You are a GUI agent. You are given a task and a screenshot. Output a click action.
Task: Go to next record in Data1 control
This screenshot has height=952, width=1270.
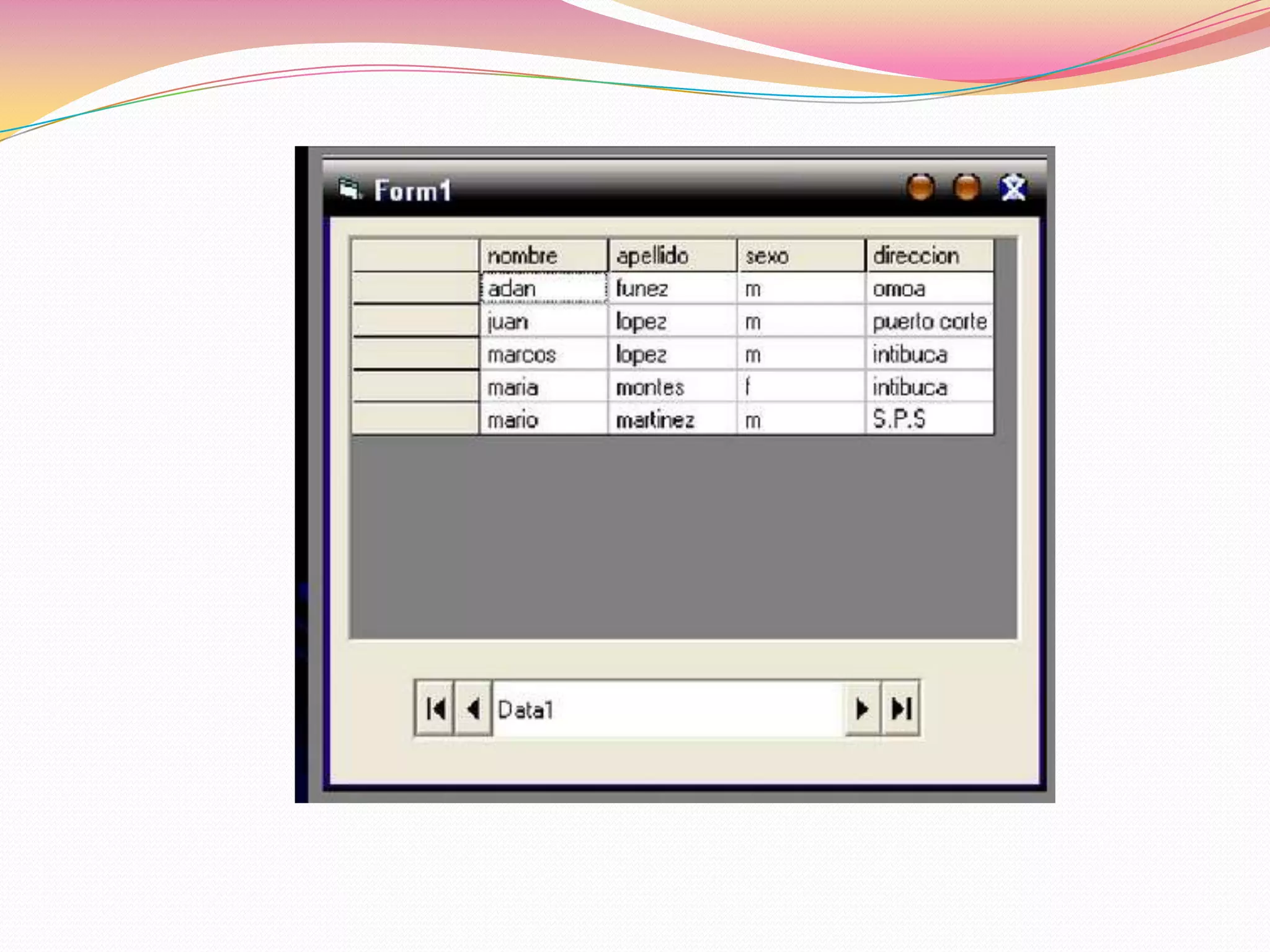coord(862,708)
